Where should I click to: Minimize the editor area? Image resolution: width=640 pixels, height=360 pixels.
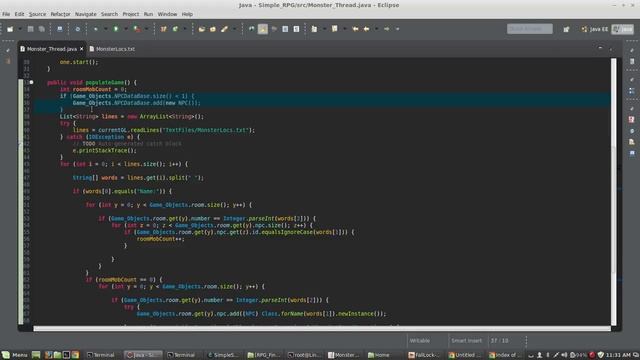[600, 49]
